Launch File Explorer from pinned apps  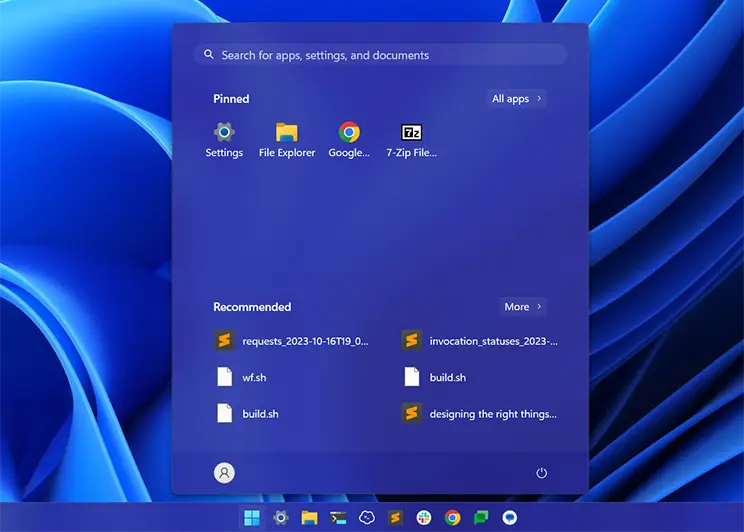click(287, 139)
